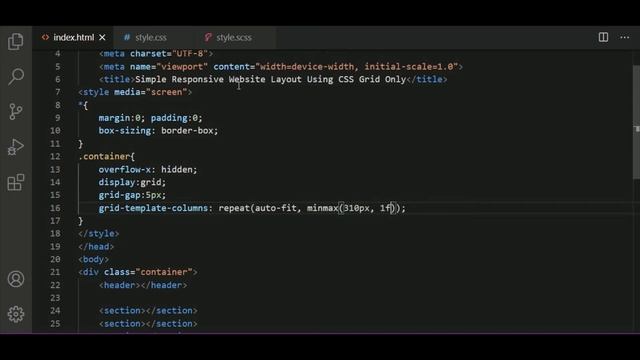Screen dimensions: 640x360
Task: Click the closing </head> tag
Action: (x=96, y=247)
